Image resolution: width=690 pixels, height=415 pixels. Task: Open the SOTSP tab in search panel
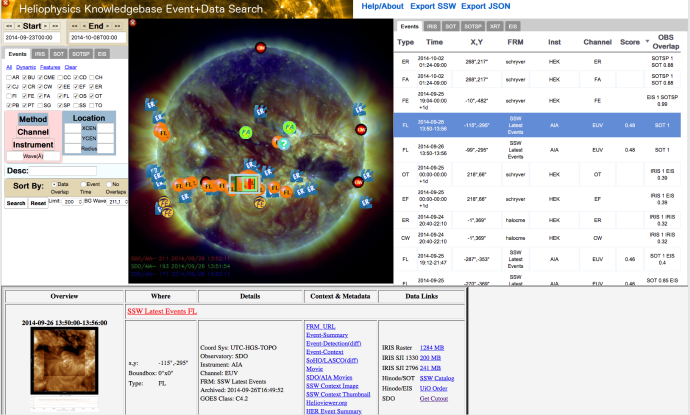tap(83, 53)
